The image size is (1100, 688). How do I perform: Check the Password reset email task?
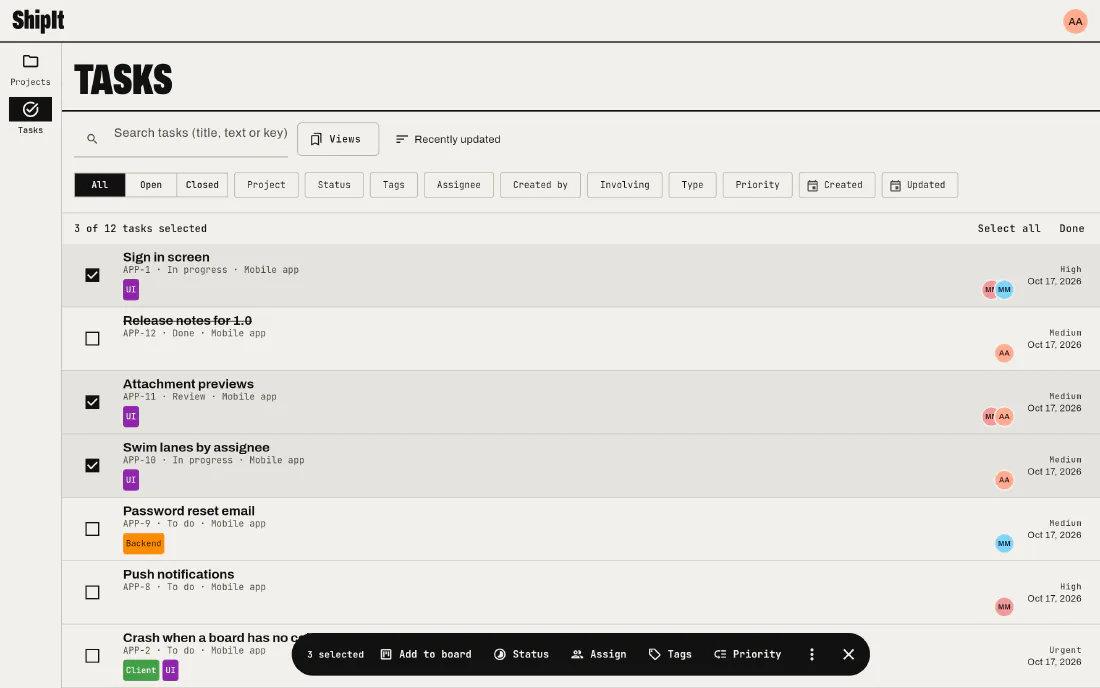pyautogui.click(x=92, y=529)
